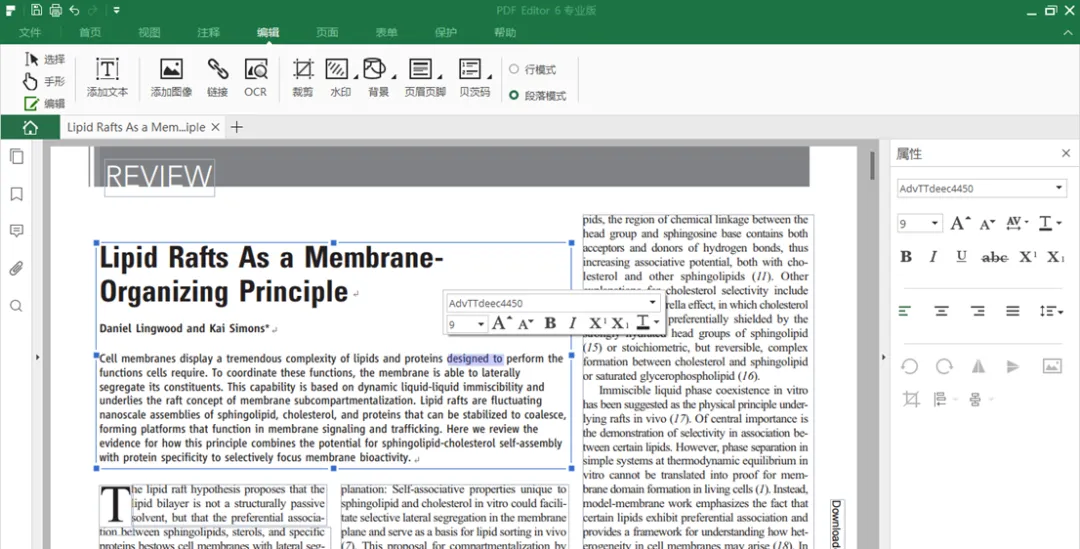Toggle bold in properties panel
The height and width of the screenshot is (549, 1080).
click(x=906, y=257)
